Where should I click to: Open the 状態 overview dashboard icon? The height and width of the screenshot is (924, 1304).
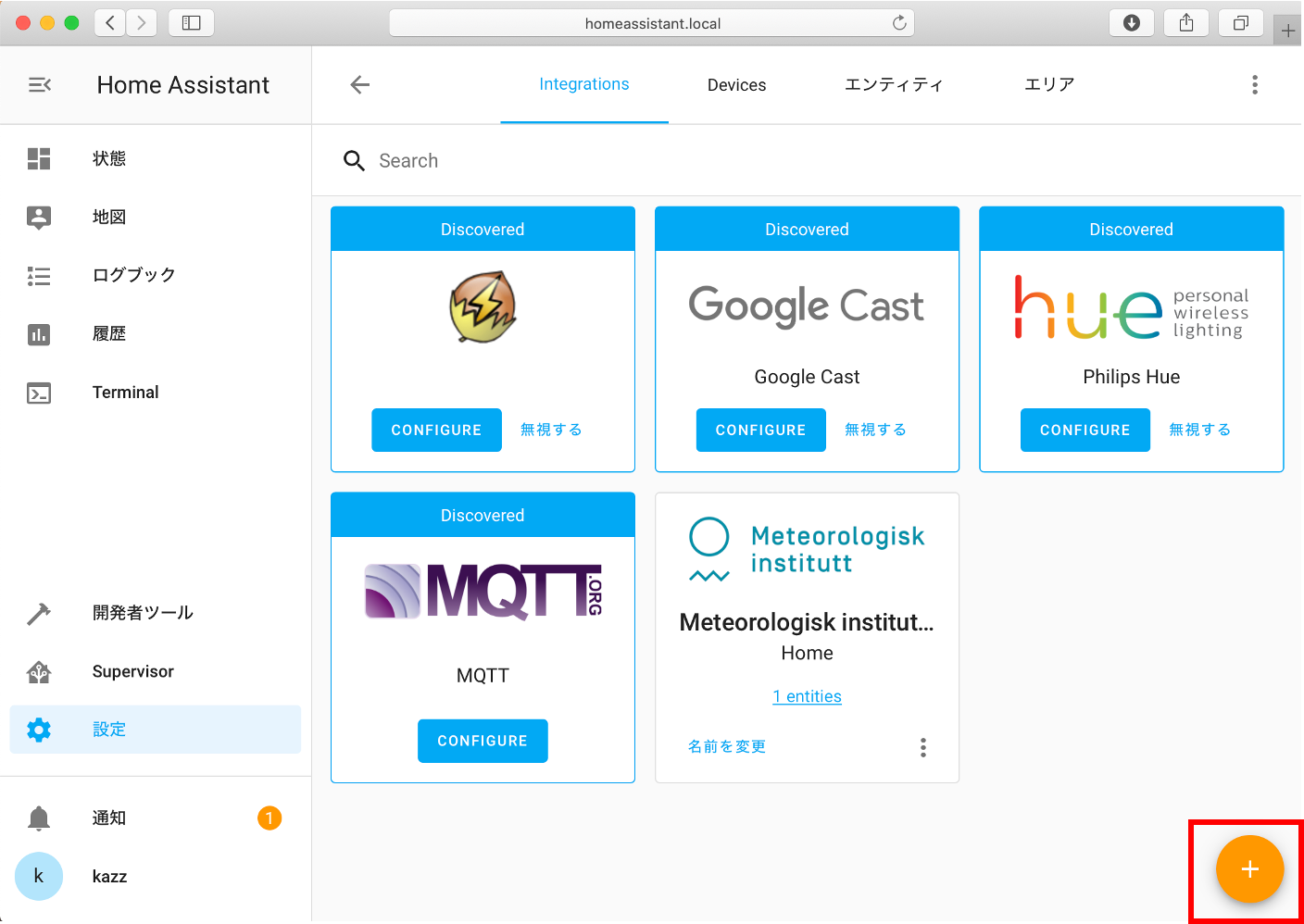[x=39, y=158]
